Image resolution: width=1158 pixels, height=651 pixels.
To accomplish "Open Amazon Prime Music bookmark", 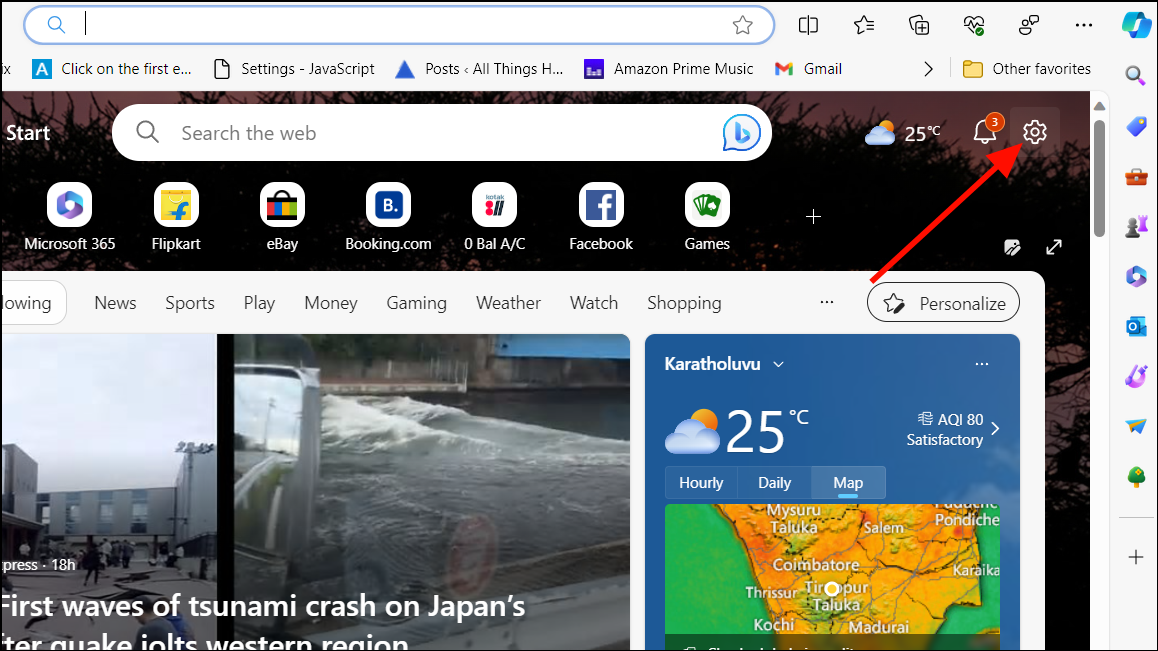I will click(x=668, y=69).
